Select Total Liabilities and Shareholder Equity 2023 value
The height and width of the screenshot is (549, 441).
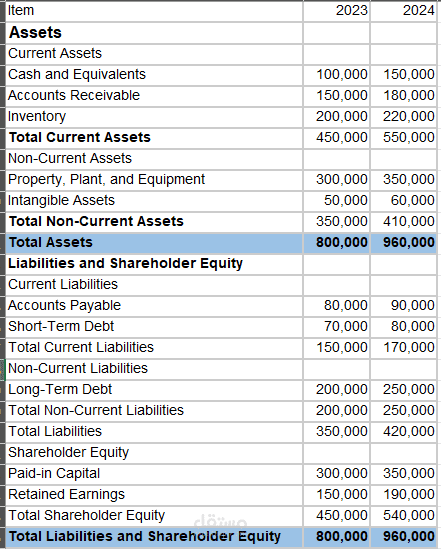337,537
